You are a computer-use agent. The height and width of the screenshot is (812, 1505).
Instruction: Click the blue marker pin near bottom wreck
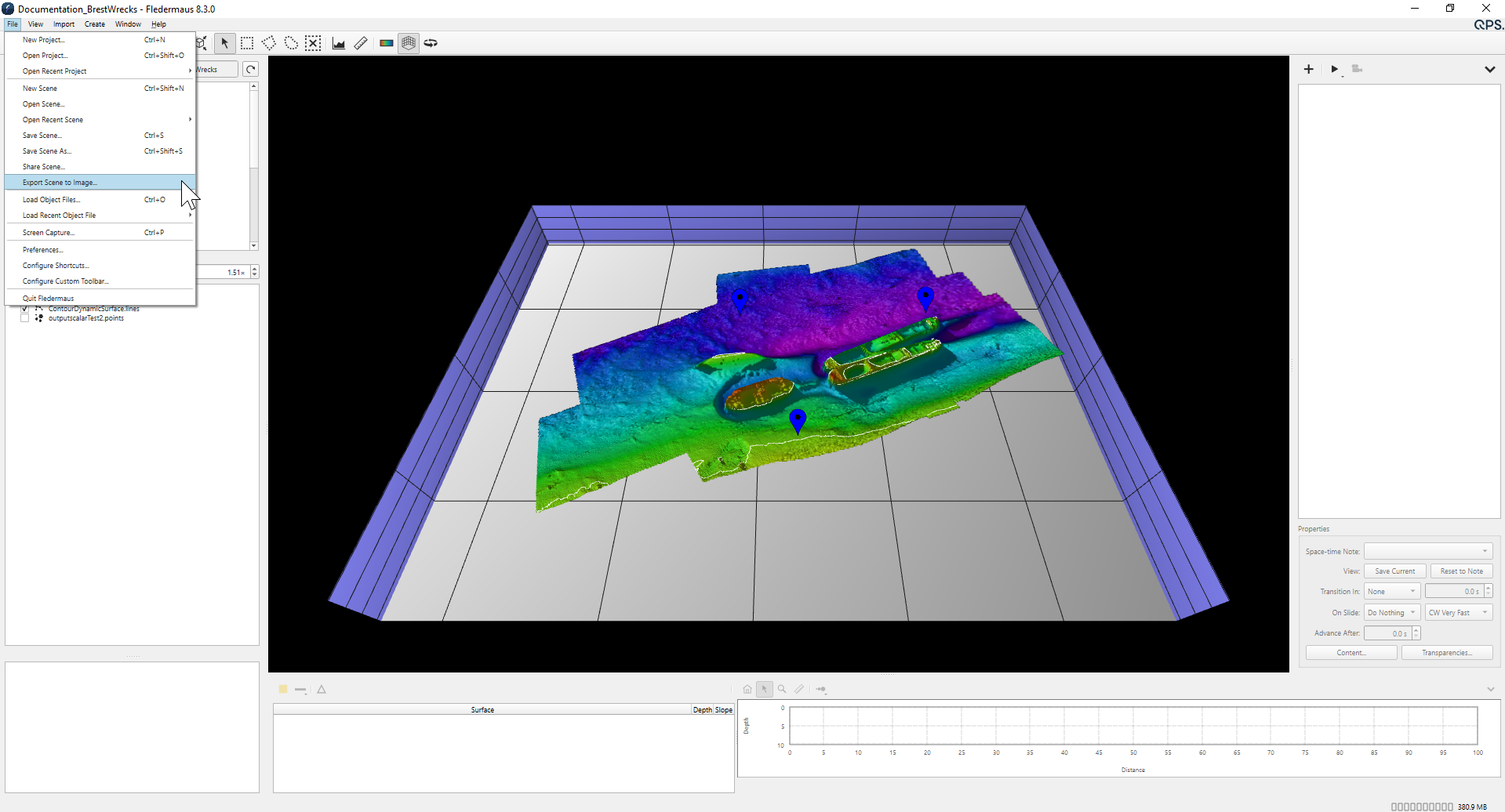coord(798,419)
